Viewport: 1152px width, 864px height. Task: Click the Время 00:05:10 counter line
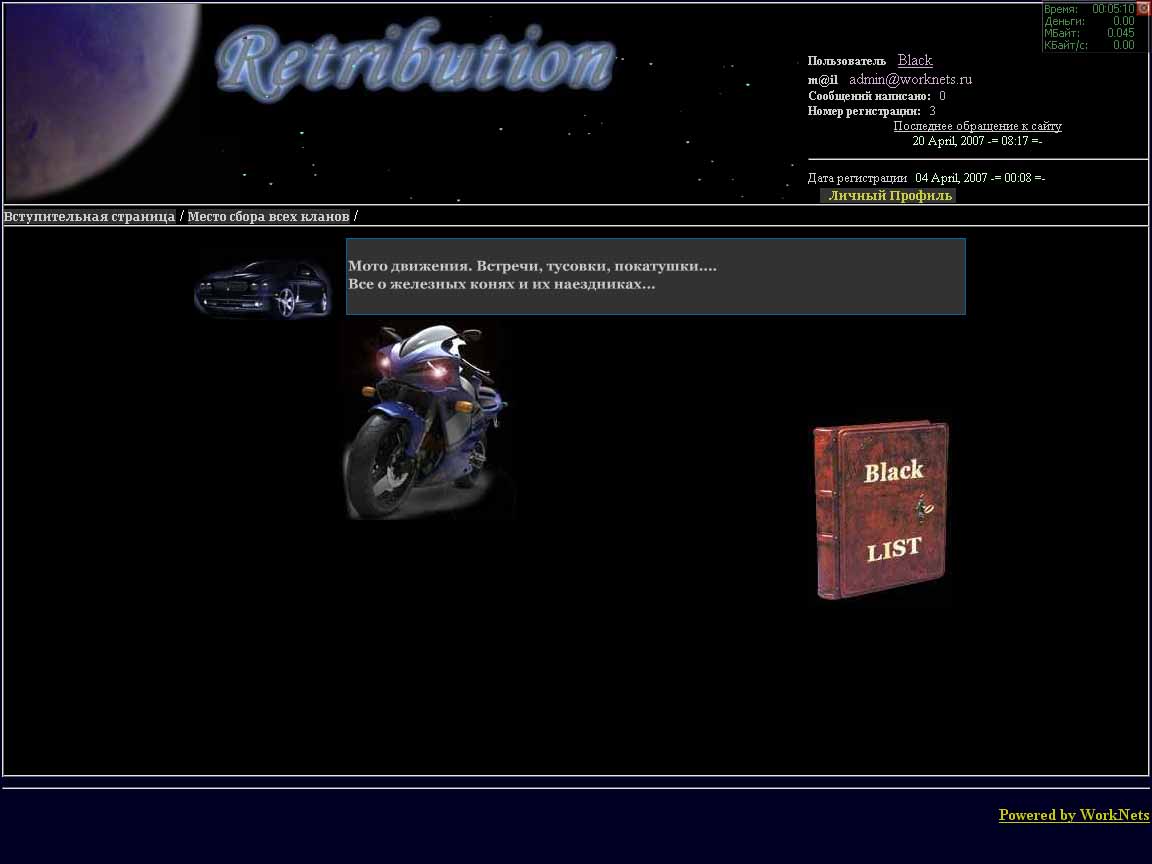click(x=1089, y=9)
